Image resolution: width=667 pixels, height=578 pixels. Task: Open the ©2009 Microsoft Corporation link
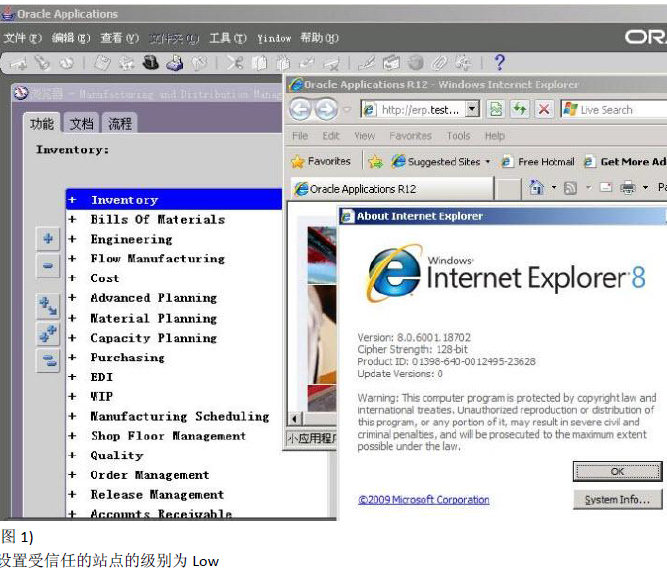424,499
